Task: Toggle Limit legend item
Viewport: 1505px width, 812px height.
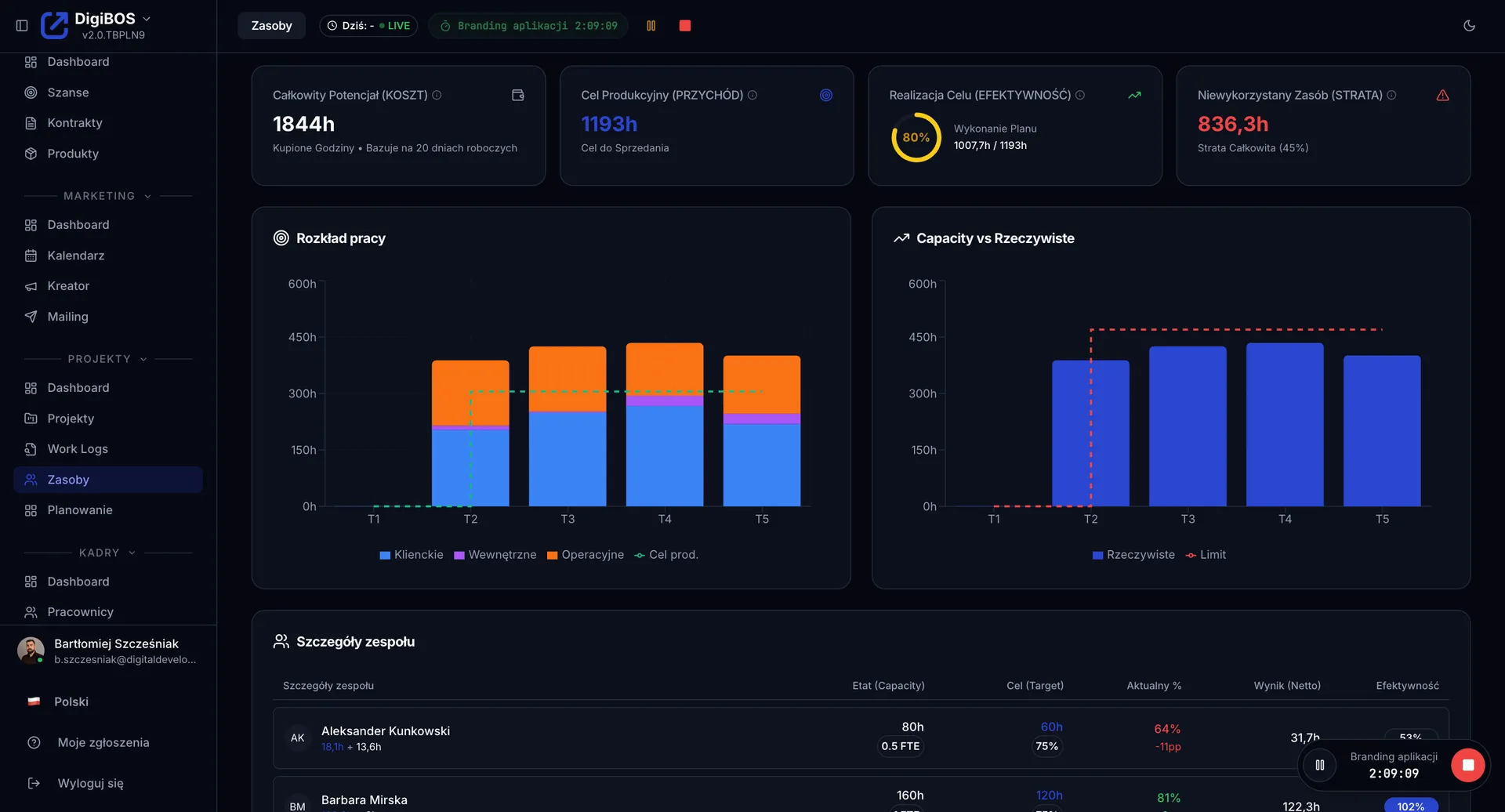Action: [x=1206, y=555]
